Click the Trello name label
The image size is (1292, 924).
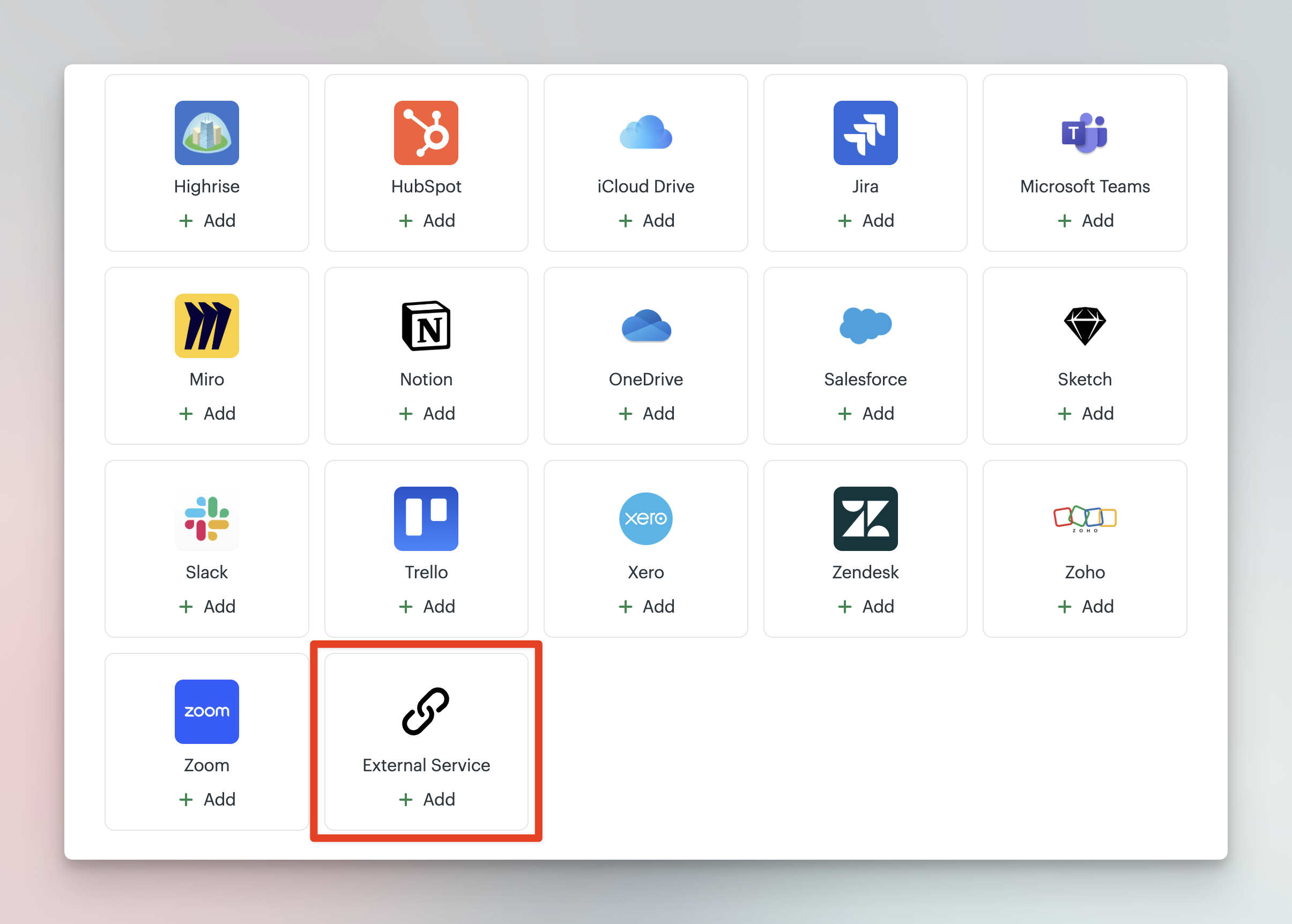coord(426,572)
